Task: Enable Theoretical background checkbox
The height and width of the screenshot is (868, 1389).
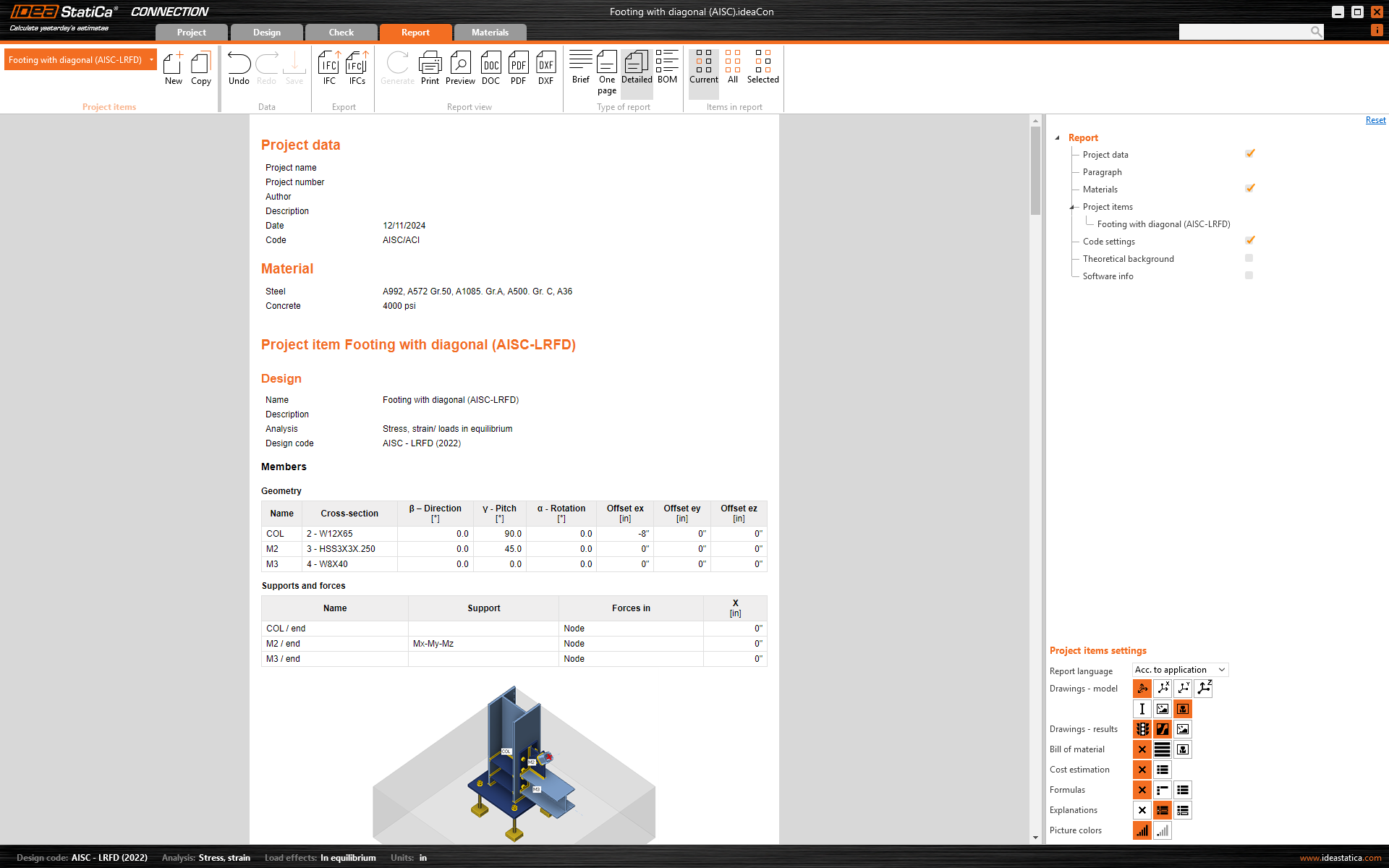Action: [1249, 258]
